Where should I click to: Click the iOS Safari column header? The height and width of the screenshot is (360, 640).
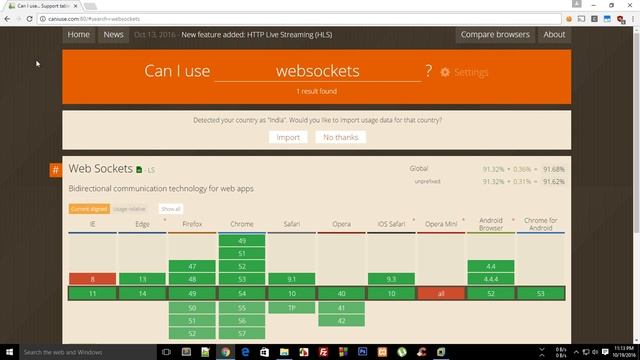tap(391, 224)
